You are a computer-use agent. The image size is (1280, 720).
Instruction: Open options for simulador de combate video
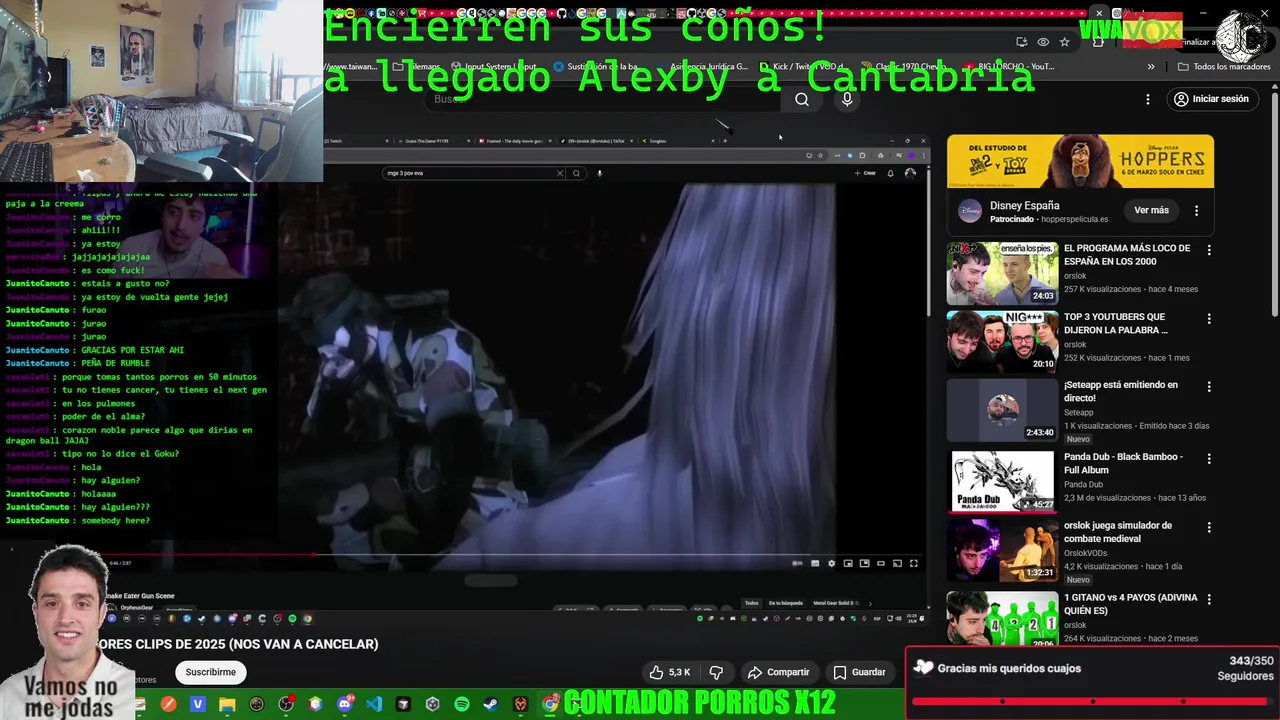tap(1209, 527)
